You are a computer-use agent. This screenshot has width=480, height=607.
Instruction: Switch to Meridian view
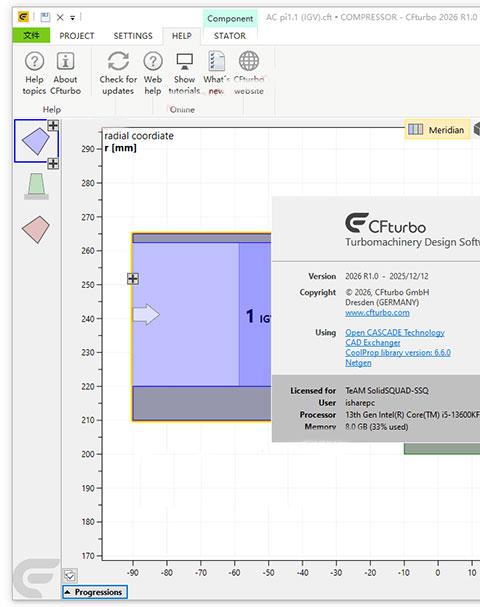[x=438, y=130]
